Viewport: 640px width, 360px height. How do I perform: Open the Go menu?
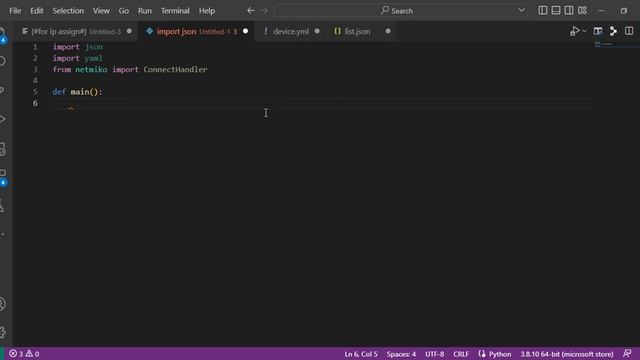124,11
